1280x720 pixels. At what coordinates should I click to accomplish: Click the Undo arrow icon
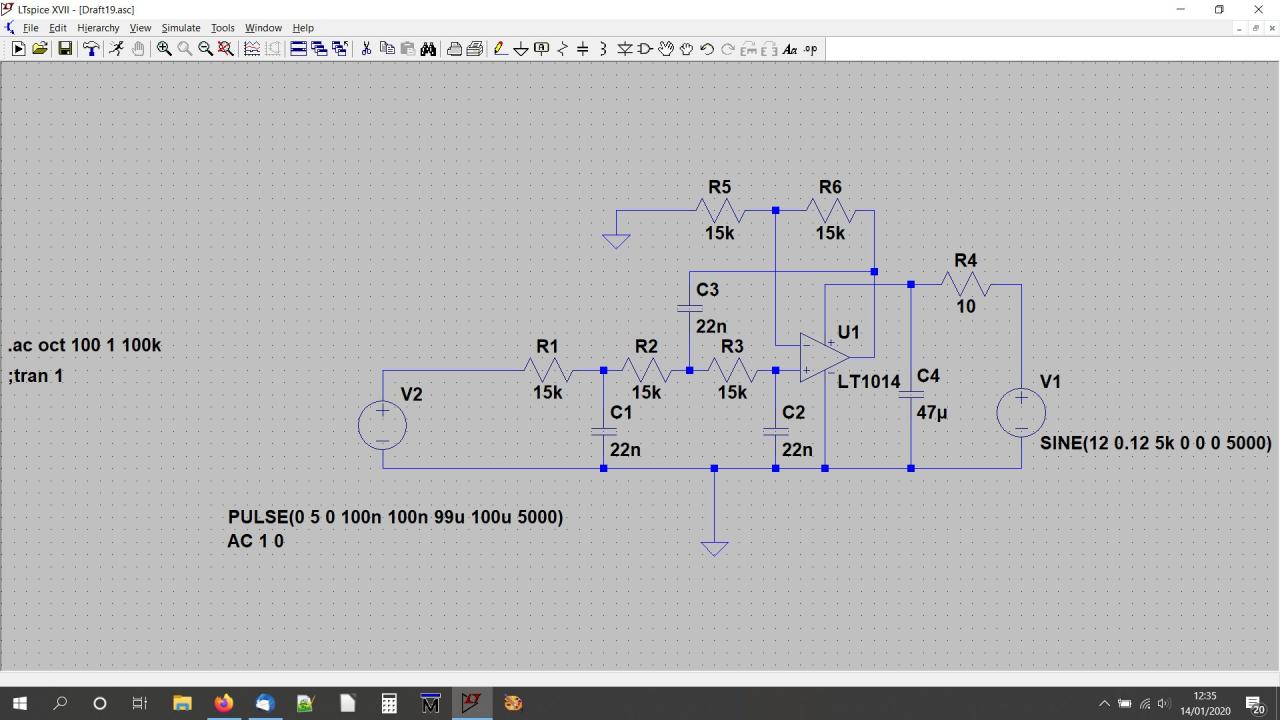tap(707, 49)
